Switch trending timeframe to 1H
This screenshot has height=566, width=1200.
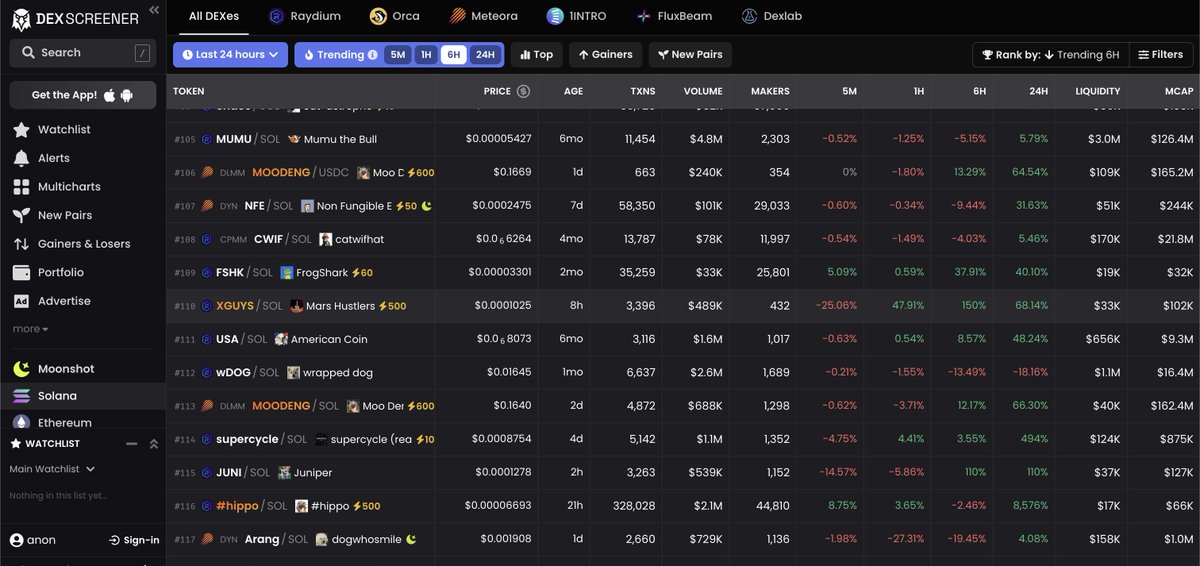click(x=426, y=55)
